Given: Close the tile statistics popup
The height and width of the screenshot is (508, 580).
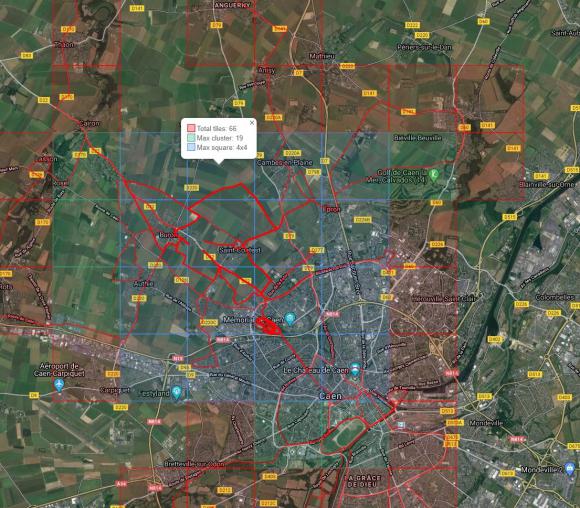Looking at the screenshot, I should coord(252,122).
